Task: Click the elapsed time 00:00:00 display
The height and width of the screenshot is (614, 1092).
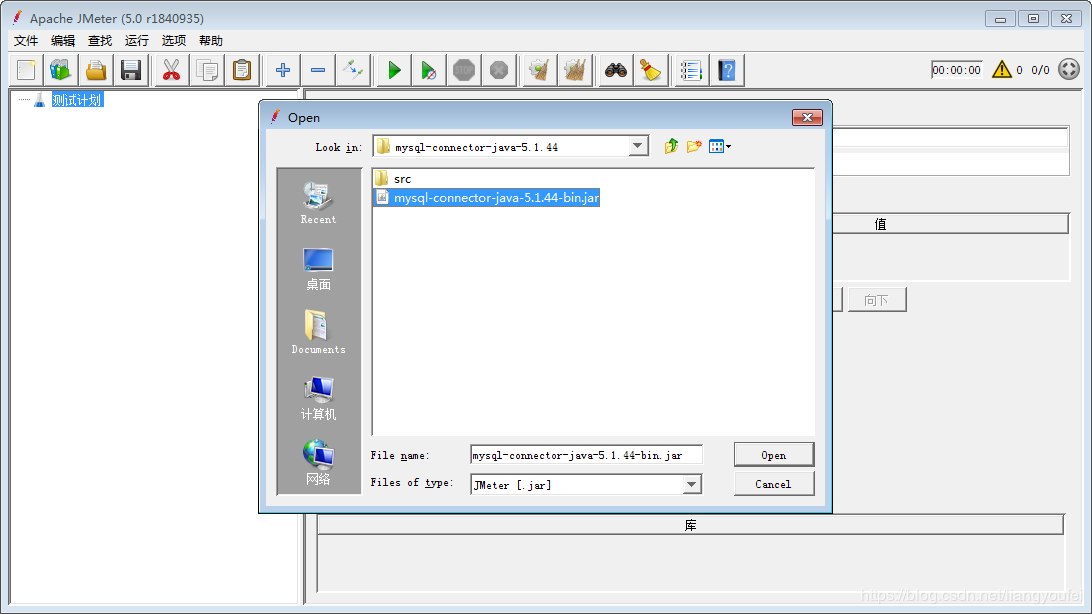Action: click(956, 70)
